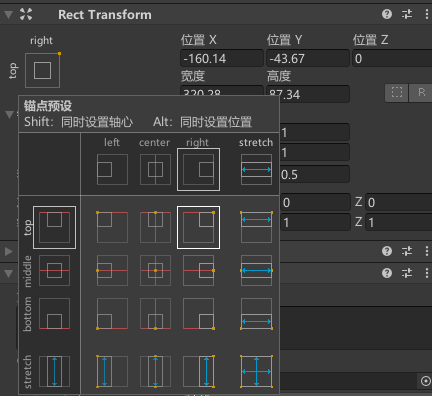432x396 pixels.
Task: Collapse the lowest component foldout arrow
Action: click(8, 273)
